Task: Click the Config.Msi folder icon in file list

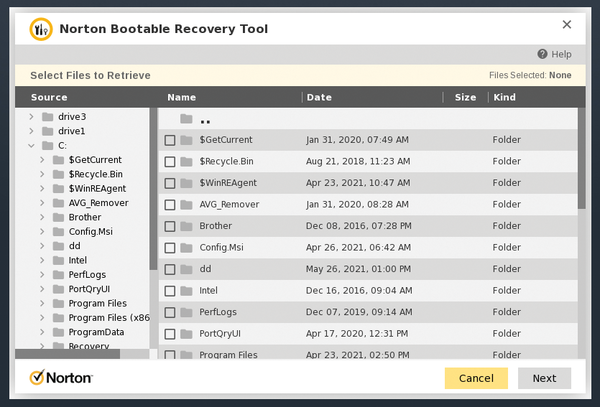Action: [x=186, y=247]
